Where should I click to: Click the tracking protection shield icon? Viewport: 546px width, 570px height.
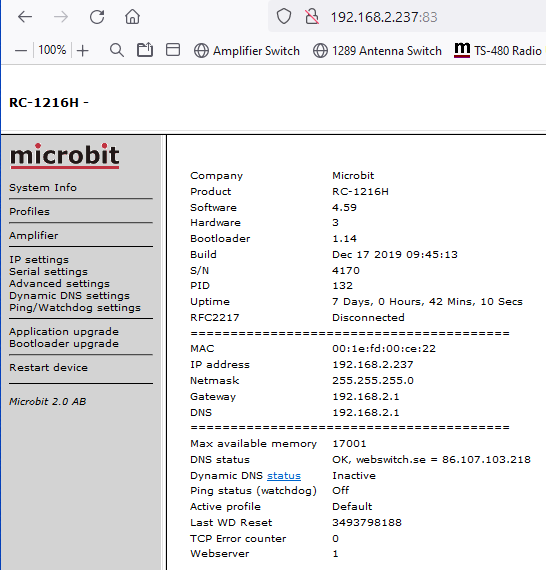coord(284,16)
